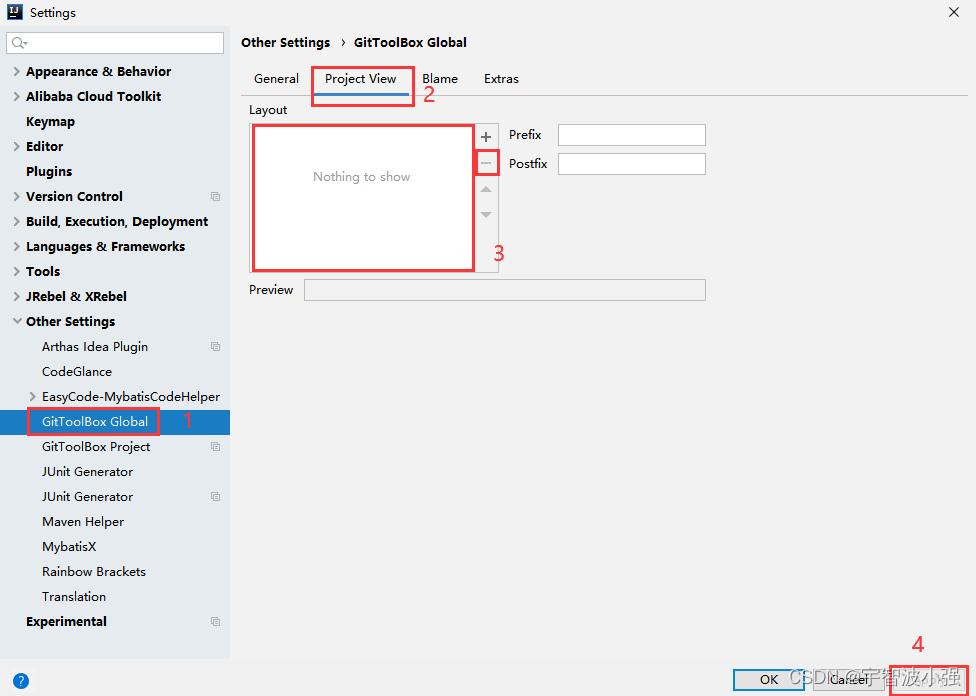Click into the Prefix input field
Viewport: 976px width, 696px height.
point(632,135)
